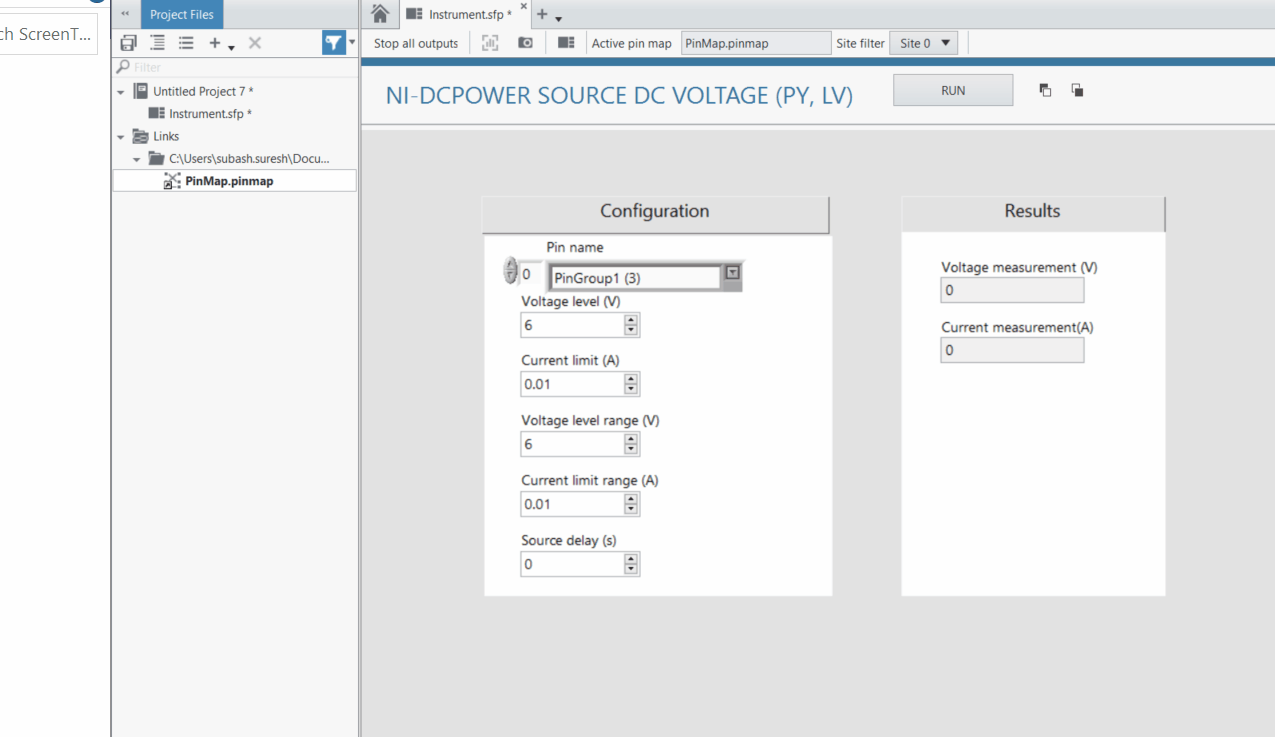The width and height of the screenshot is (1275, 737).
Task: Open the Site filter dropdown
Action: coord(924,43)
